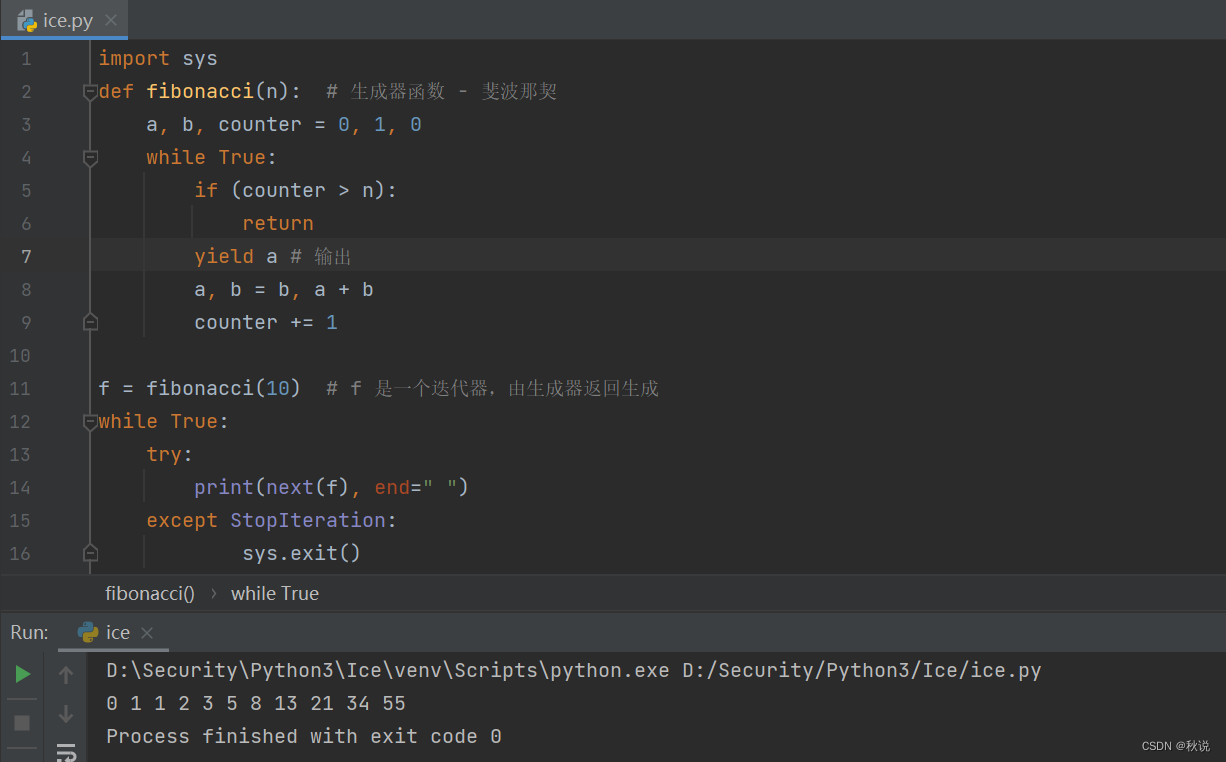The height and width of the screenshot is (762, 1226).
Task: Click 'f = fibonacci(10)' code
Action: point(199,389)
